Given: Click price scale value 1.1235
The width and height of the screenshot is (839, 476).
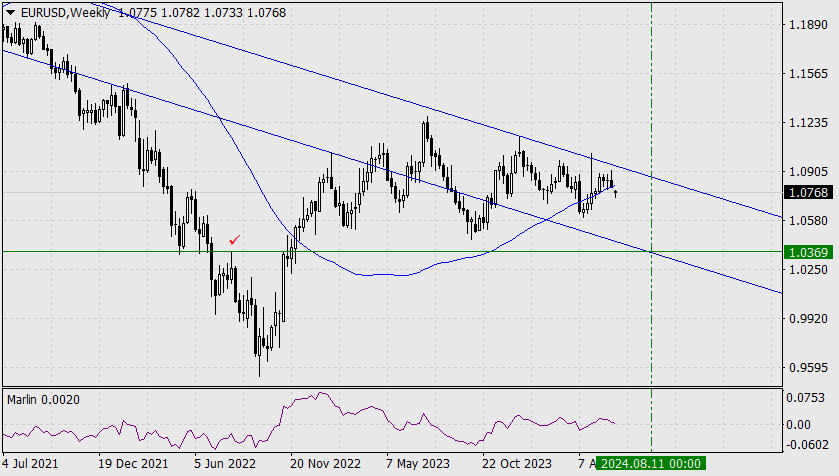Looking at the screenshot, I should 809,123.
